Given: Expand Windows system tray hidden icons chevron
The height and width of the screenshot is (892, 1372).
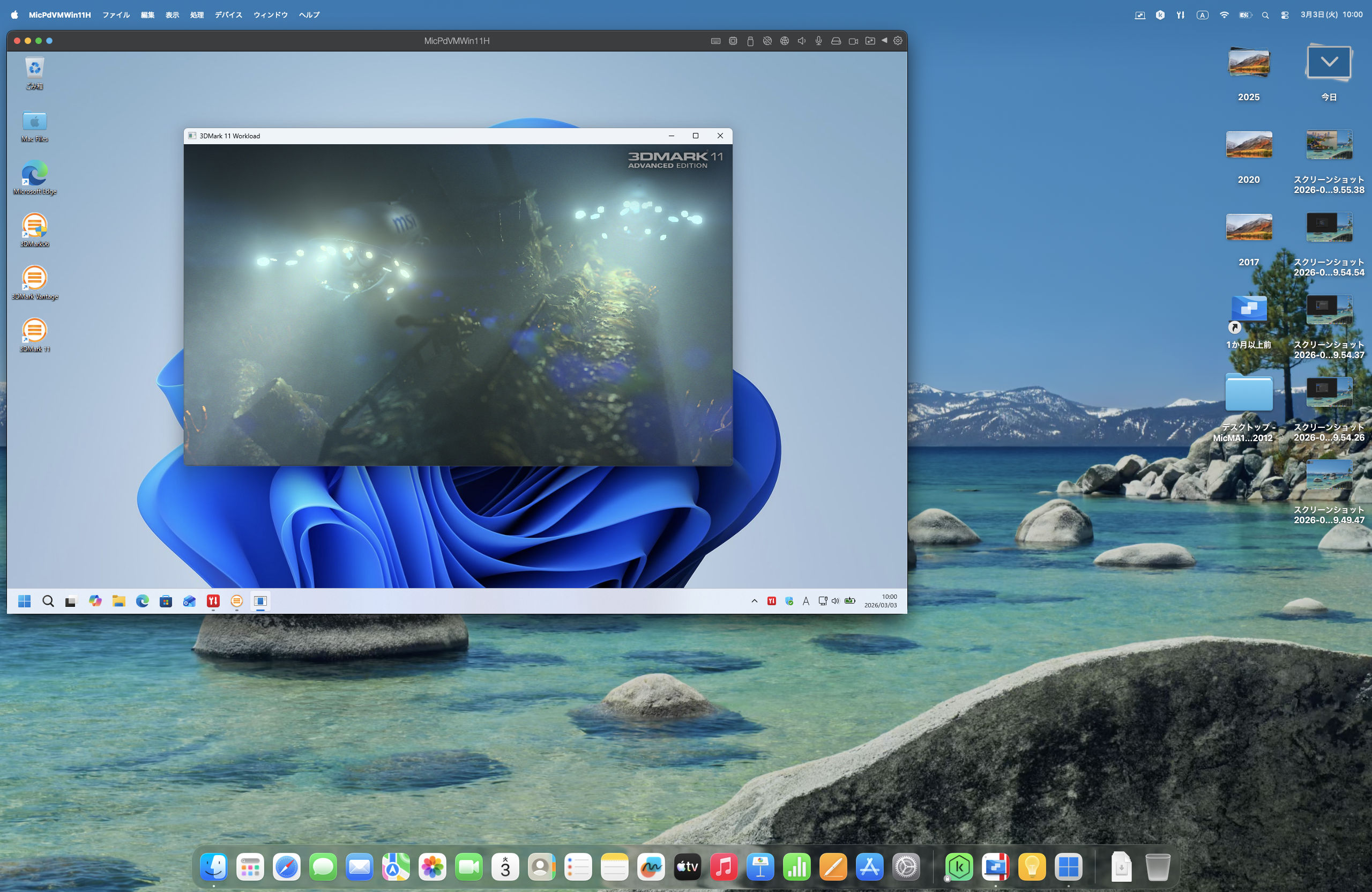Looking at the screenshot, I should coord(754,601).
